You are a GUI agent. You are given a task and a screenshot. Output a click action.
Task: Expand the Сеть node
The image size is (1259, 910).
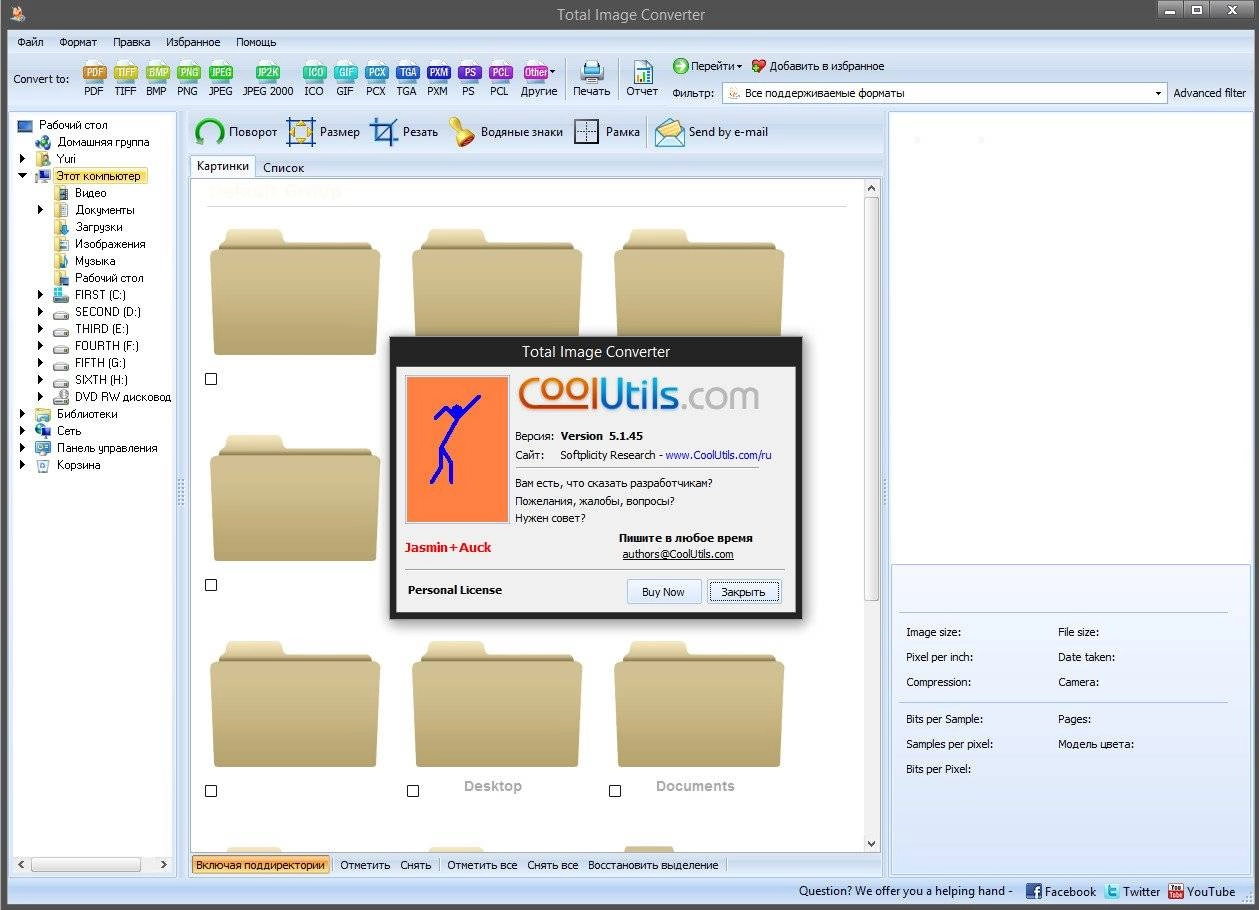click(23, 431)
